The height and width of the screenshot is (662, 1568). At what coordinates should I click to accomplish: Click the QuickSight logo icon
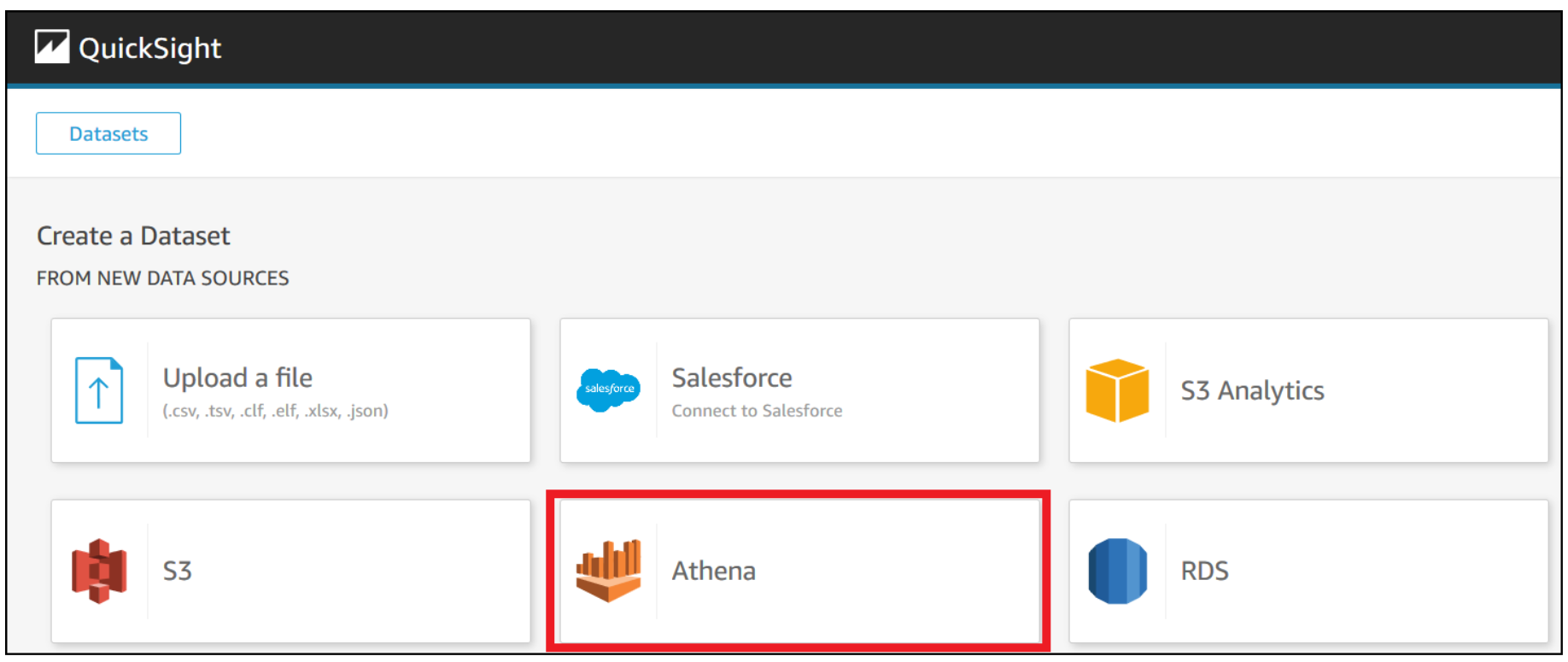[x=51, y=47]
